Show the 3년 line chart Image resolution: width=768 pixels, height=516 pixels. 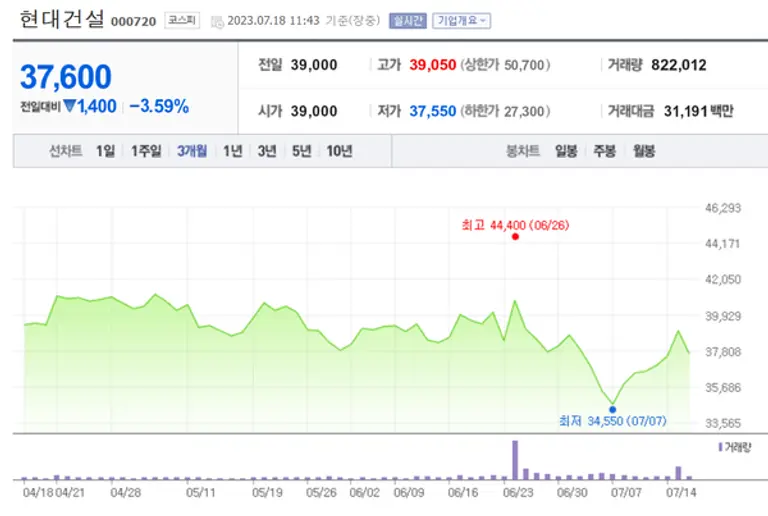tap(266, 151)
